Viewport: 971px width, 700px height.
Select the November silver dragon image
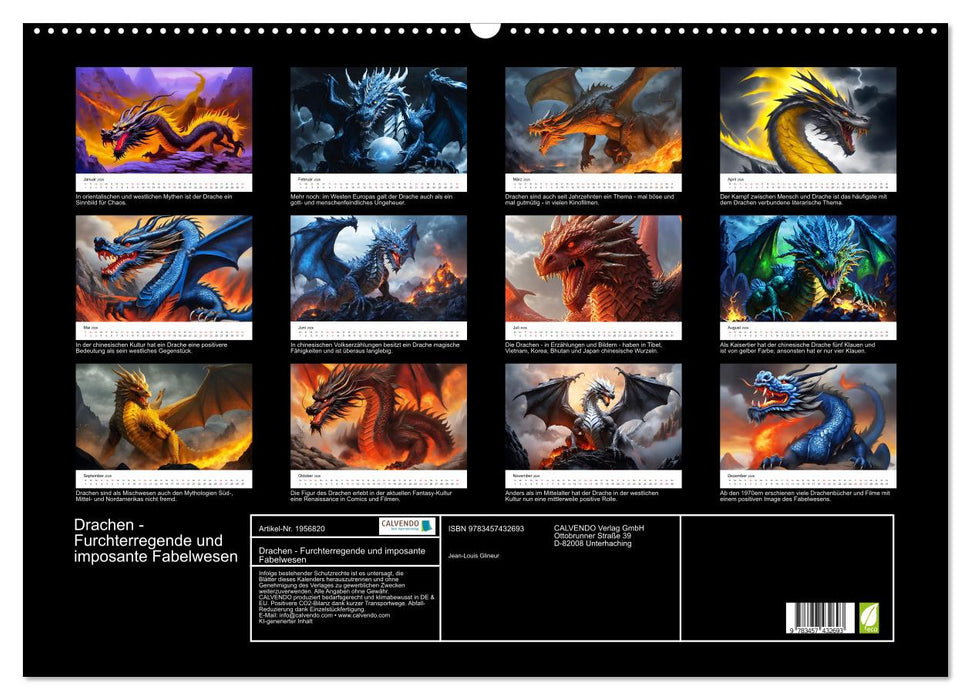point(593,416)
